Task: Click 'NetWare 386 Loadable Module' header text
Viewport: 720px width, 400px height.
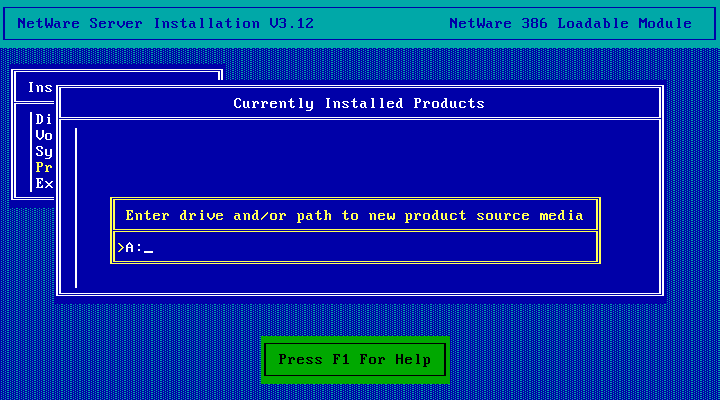Action: [570, 23]
